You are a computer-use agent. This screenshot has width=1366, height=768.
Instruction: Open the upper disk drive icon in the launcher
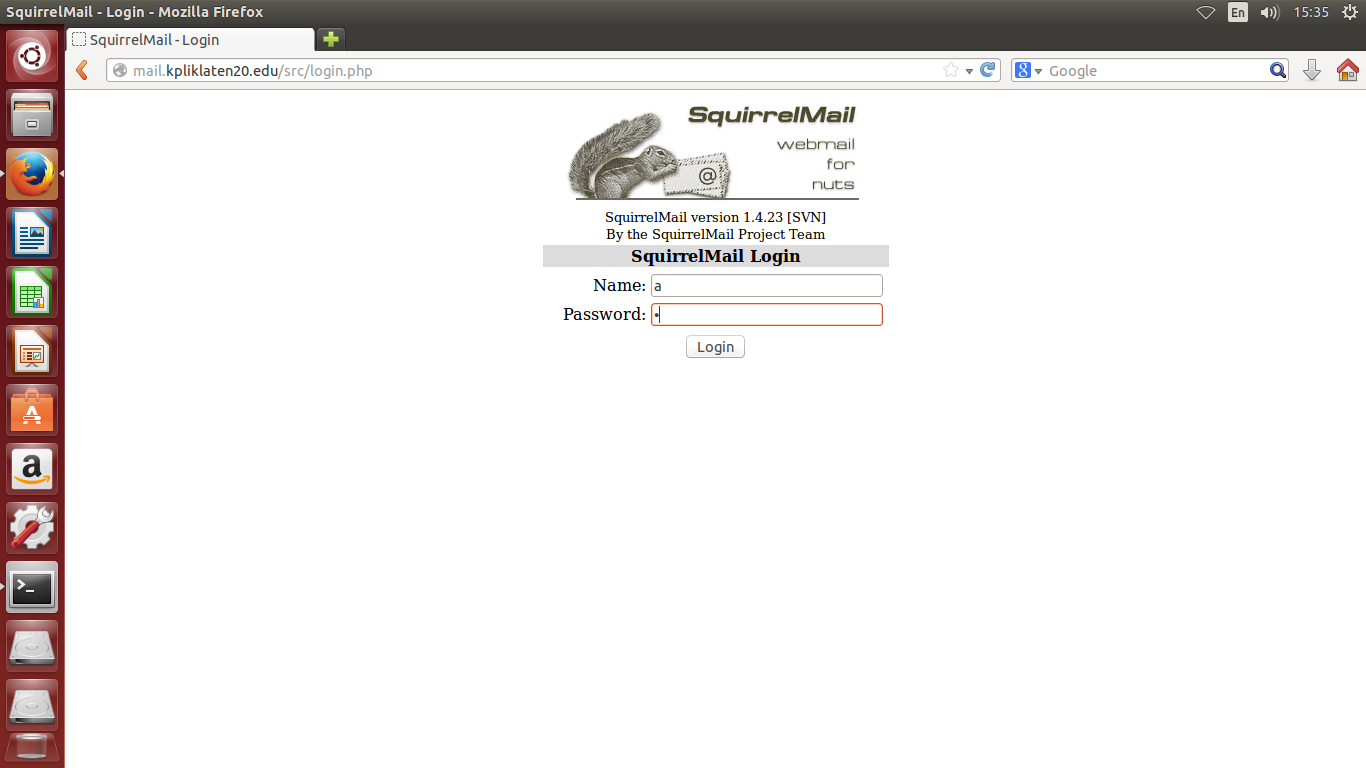coord(32,646)
